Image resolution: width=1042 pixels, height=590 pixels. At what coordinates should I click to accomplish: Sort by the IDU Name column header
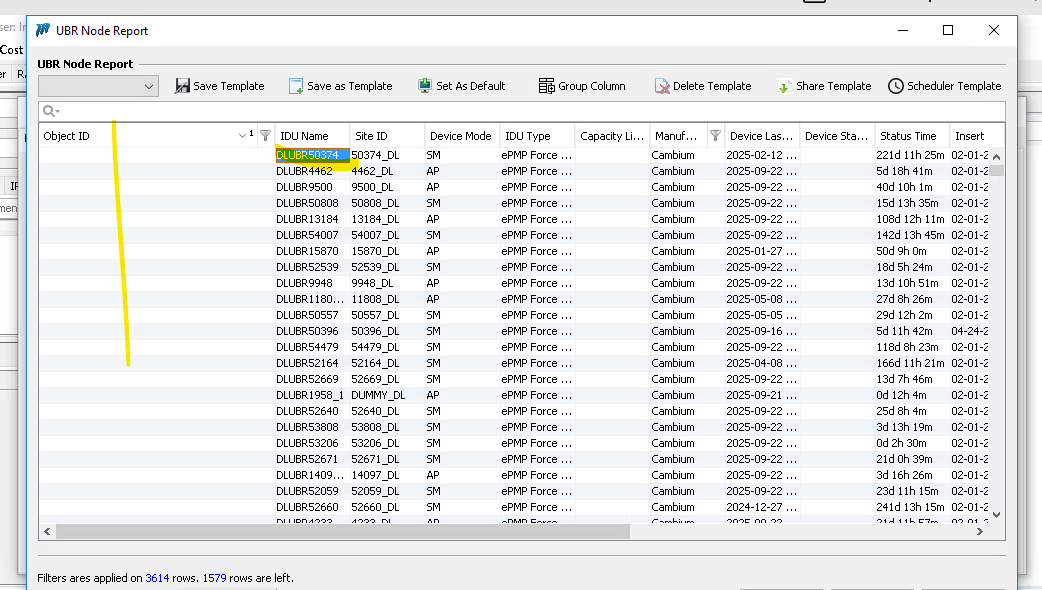click(304, 136)
